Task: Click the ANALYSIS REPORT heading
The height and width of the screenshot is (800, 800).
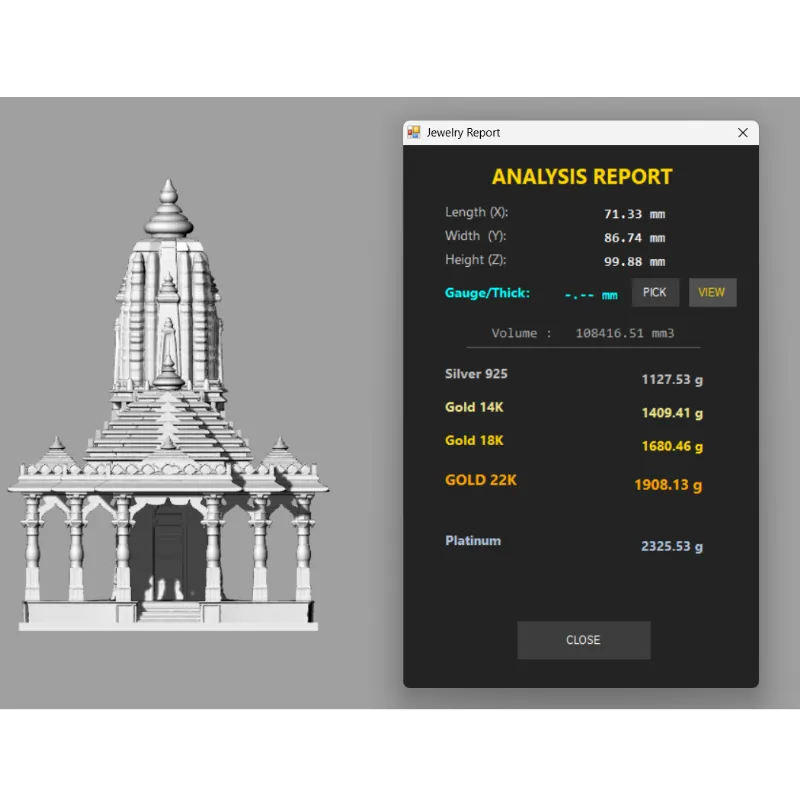Action: (x=582, y=177)
